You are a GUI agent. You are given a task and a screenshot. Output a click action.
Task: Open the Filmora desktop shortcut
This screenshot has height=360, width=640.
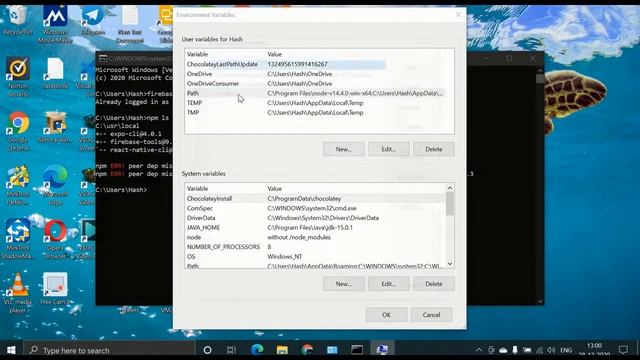click(55, 127)
